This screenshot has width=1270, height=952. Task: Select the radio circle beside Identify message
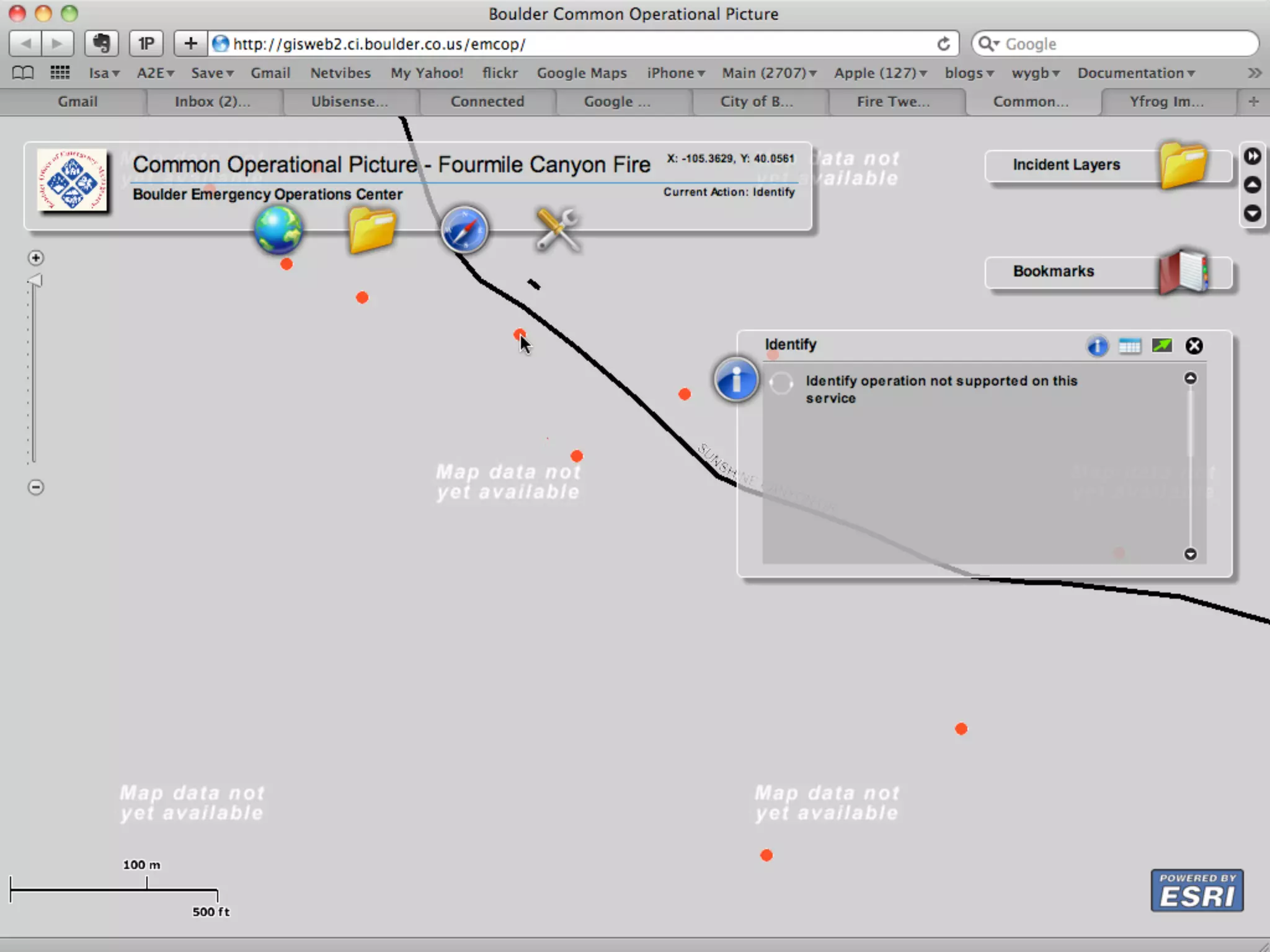781,383
